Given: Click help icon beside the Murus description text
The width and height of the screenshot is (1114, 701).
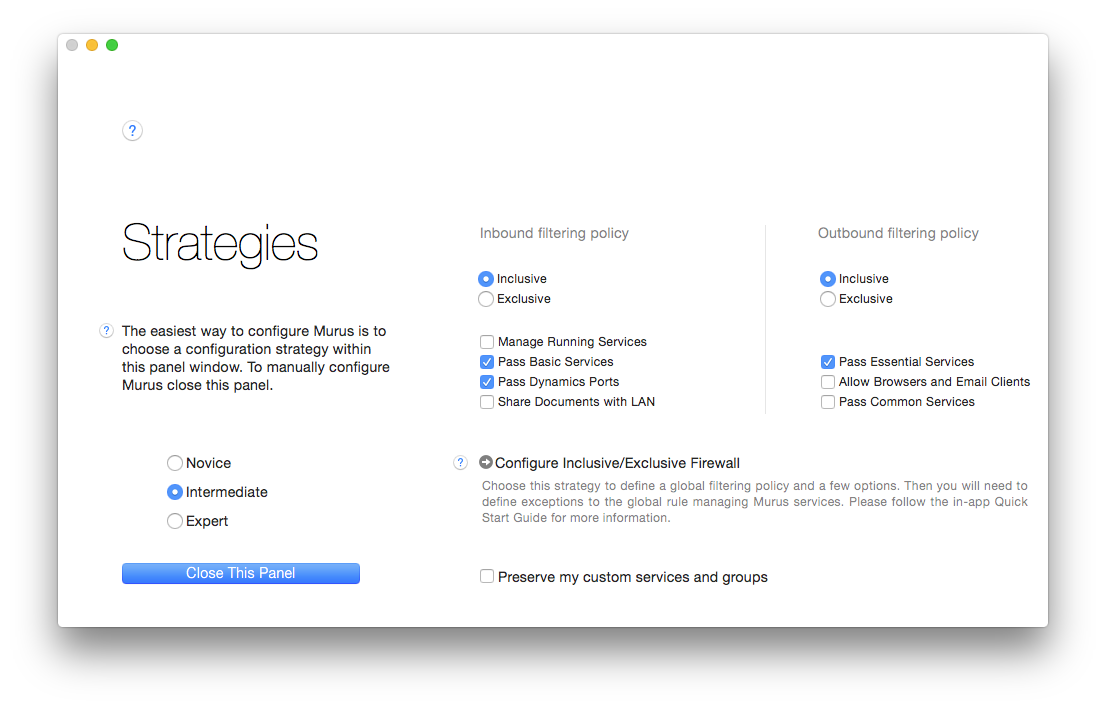Looking at the screenshot, I should [x=107, y=331].
